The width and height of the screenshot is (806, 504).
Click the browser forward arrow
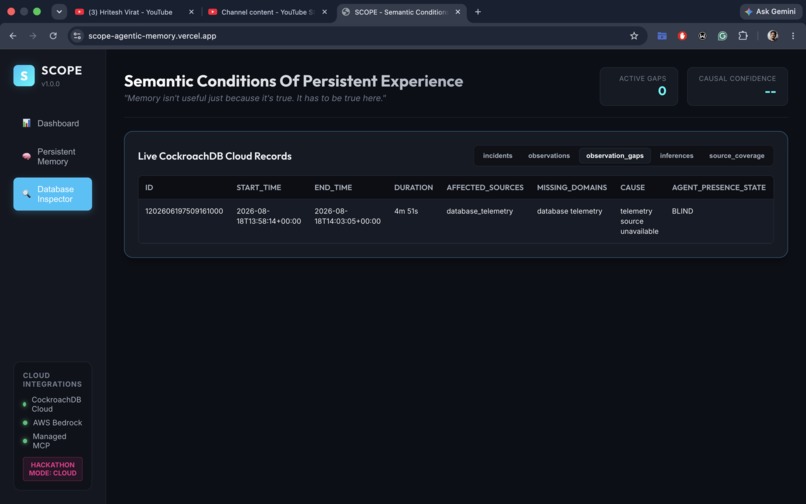point(33,36)
